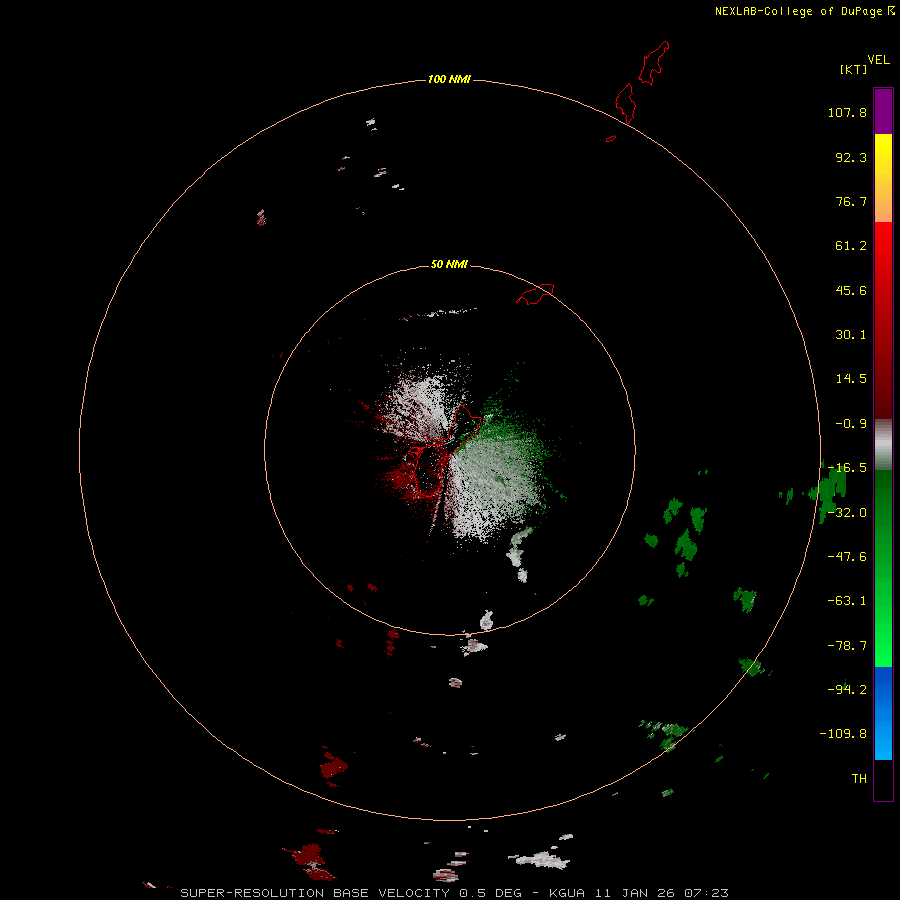Click the -47.6 velocity scale label
This screenshot has height=900, width=900.
[x=847, y=557]
